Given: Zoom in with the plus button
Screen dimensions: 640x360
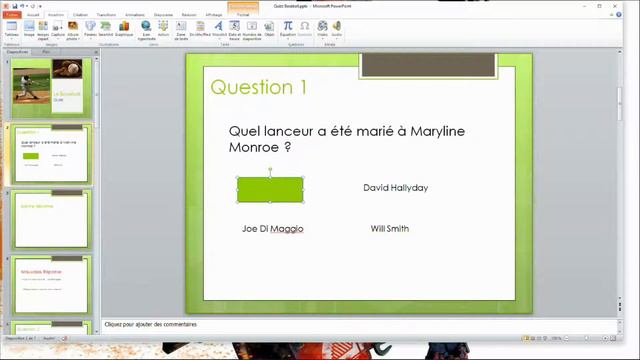Looking at the screenshot, I should pyautogui.click(x=605, y=338).
